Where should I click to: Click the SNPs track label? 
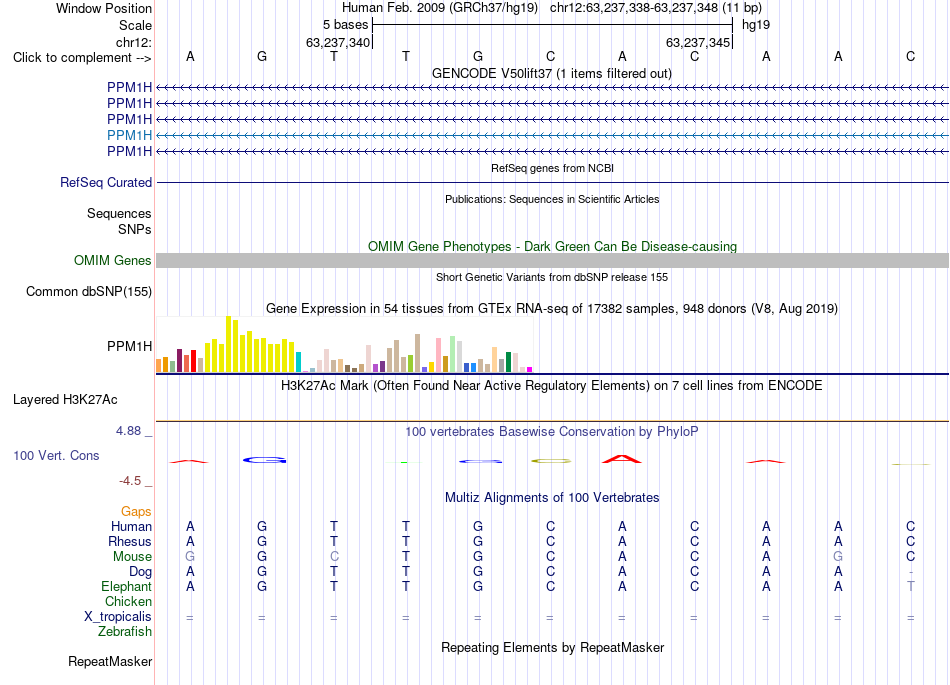[x=135, y=230]
